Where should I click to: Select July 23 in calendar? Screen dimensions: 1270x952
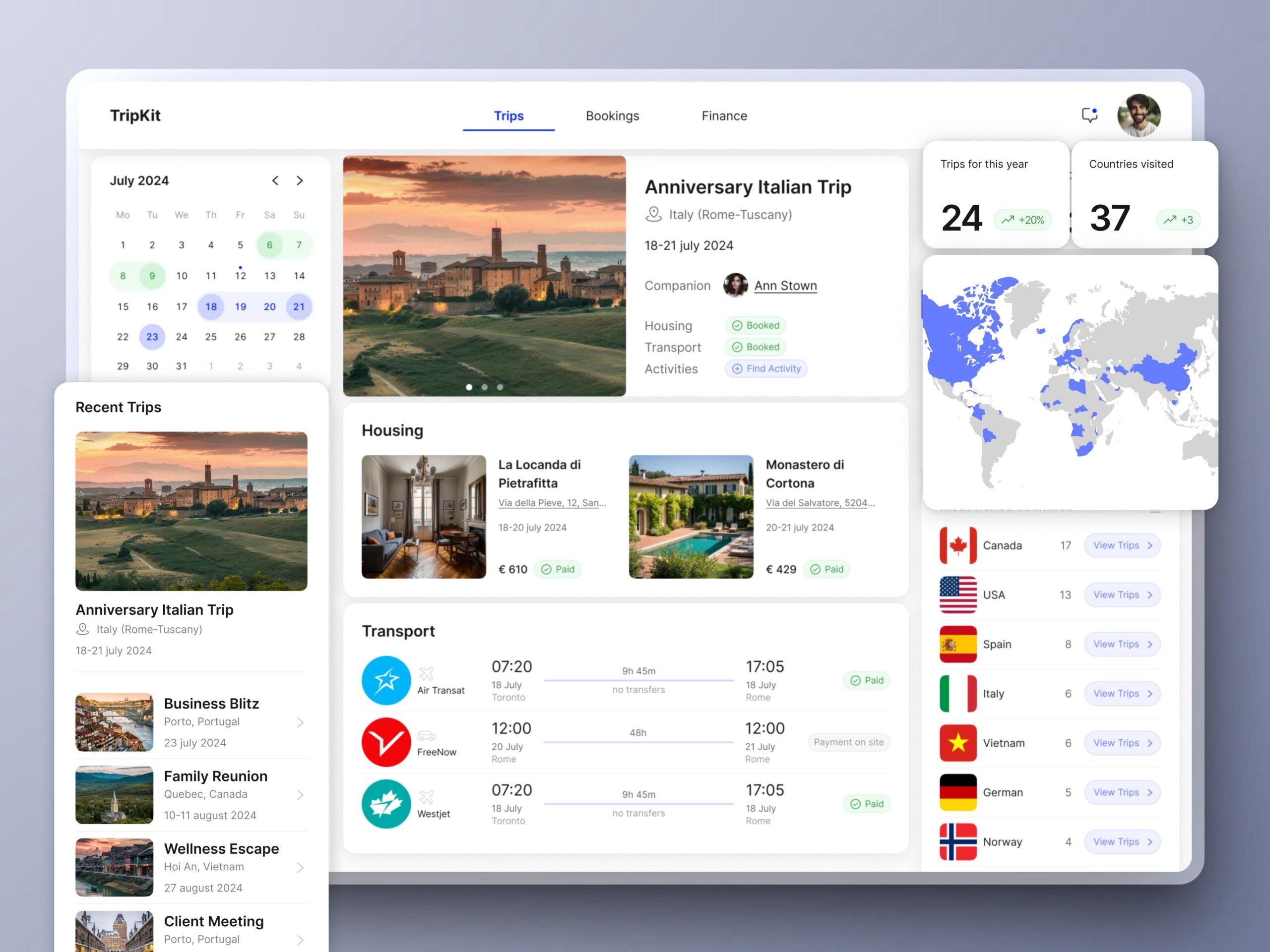[x=152, y=337]
